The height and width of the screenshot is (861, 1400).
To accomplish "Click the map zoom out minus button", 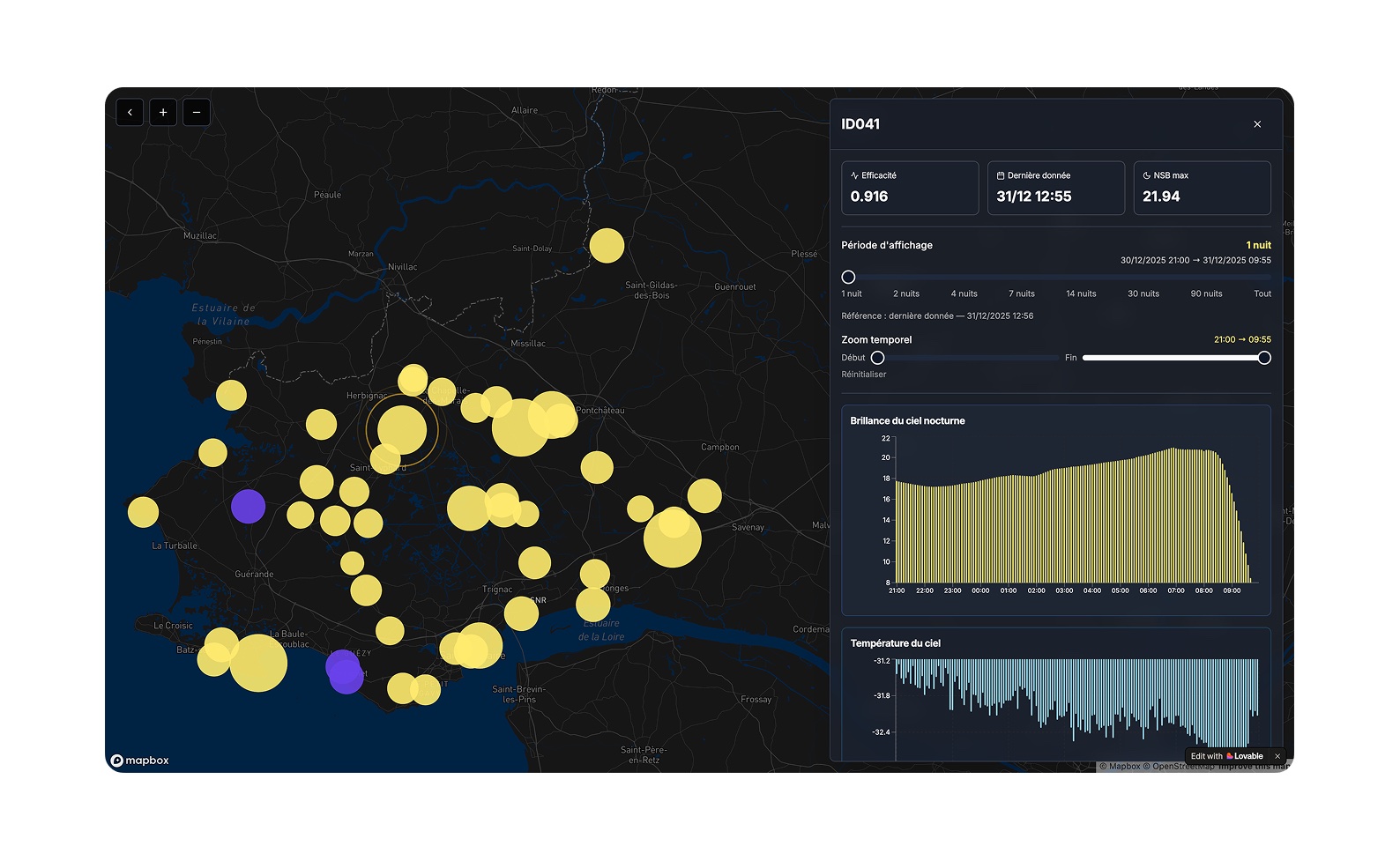I will tap(197, 112).
